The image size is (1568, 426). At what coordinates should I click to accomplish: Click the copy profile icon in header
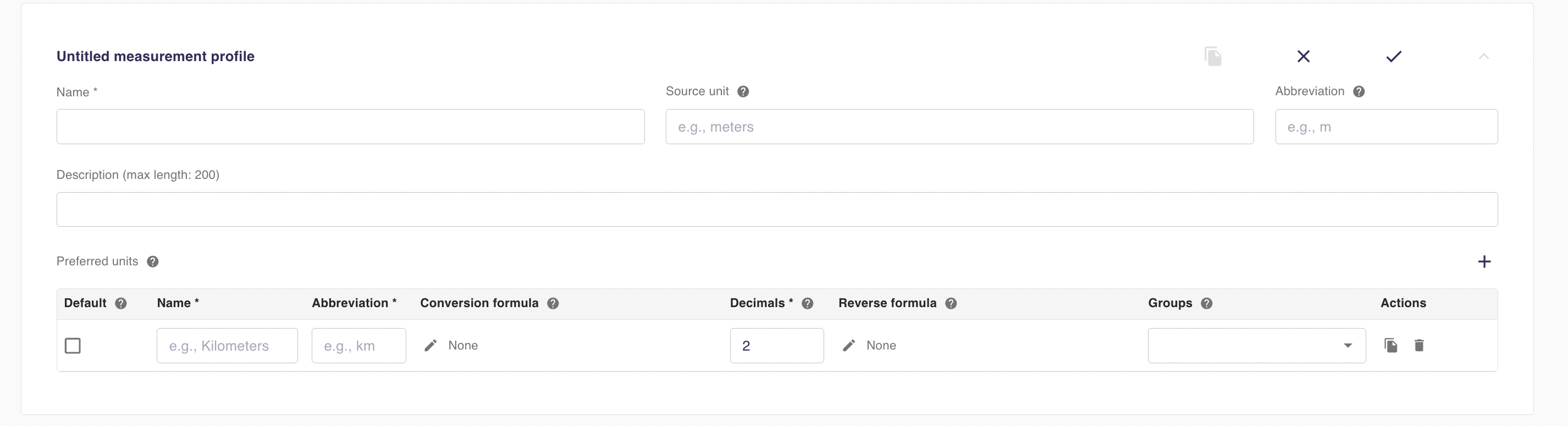click(x=1212, y=57)
